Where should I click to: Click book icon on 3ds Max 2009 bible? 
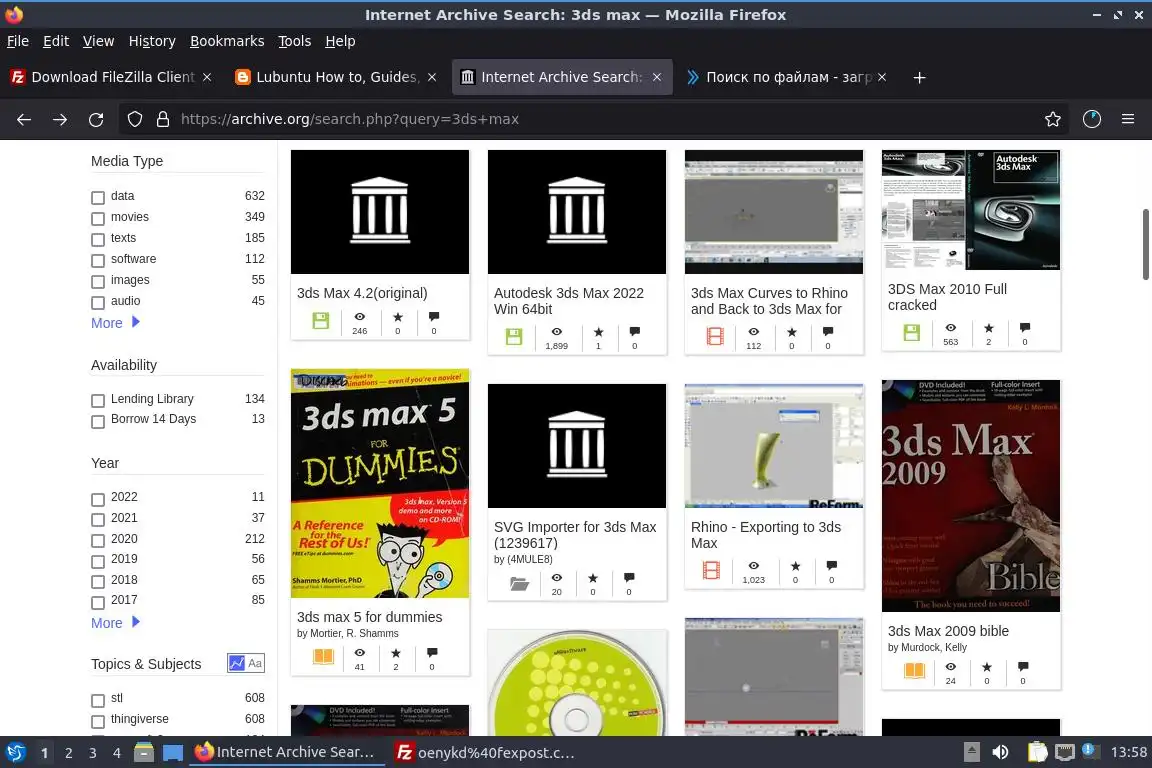pos(914,670)
